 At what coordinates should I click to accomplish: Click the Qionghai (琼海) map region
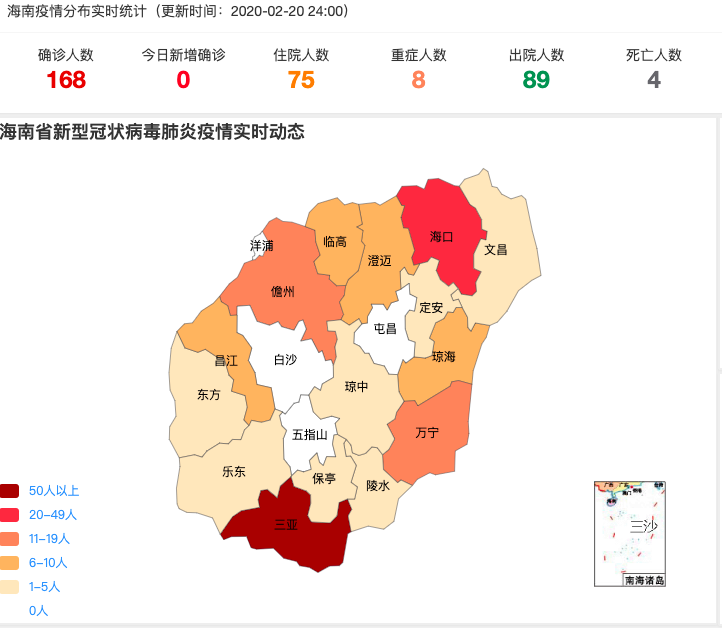coord(443,357)
